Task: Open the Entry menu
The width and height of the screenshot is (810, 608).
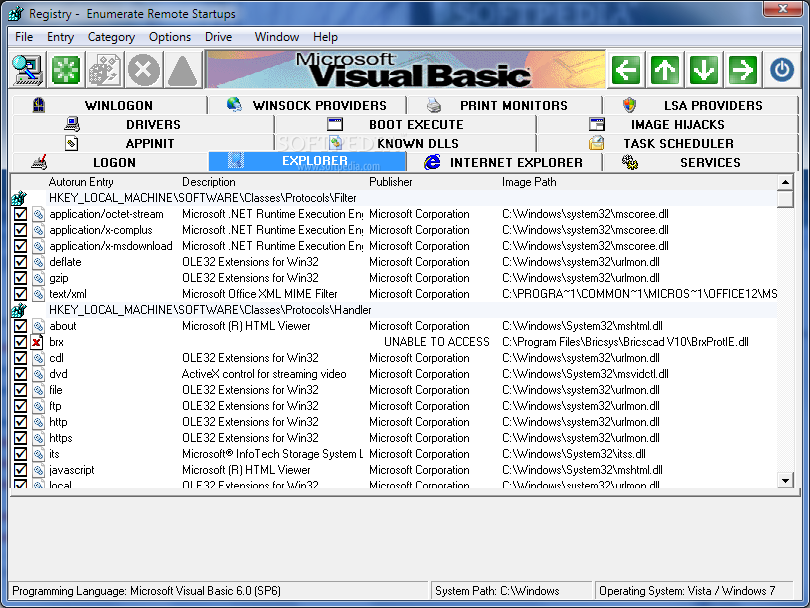Action: 60,37
